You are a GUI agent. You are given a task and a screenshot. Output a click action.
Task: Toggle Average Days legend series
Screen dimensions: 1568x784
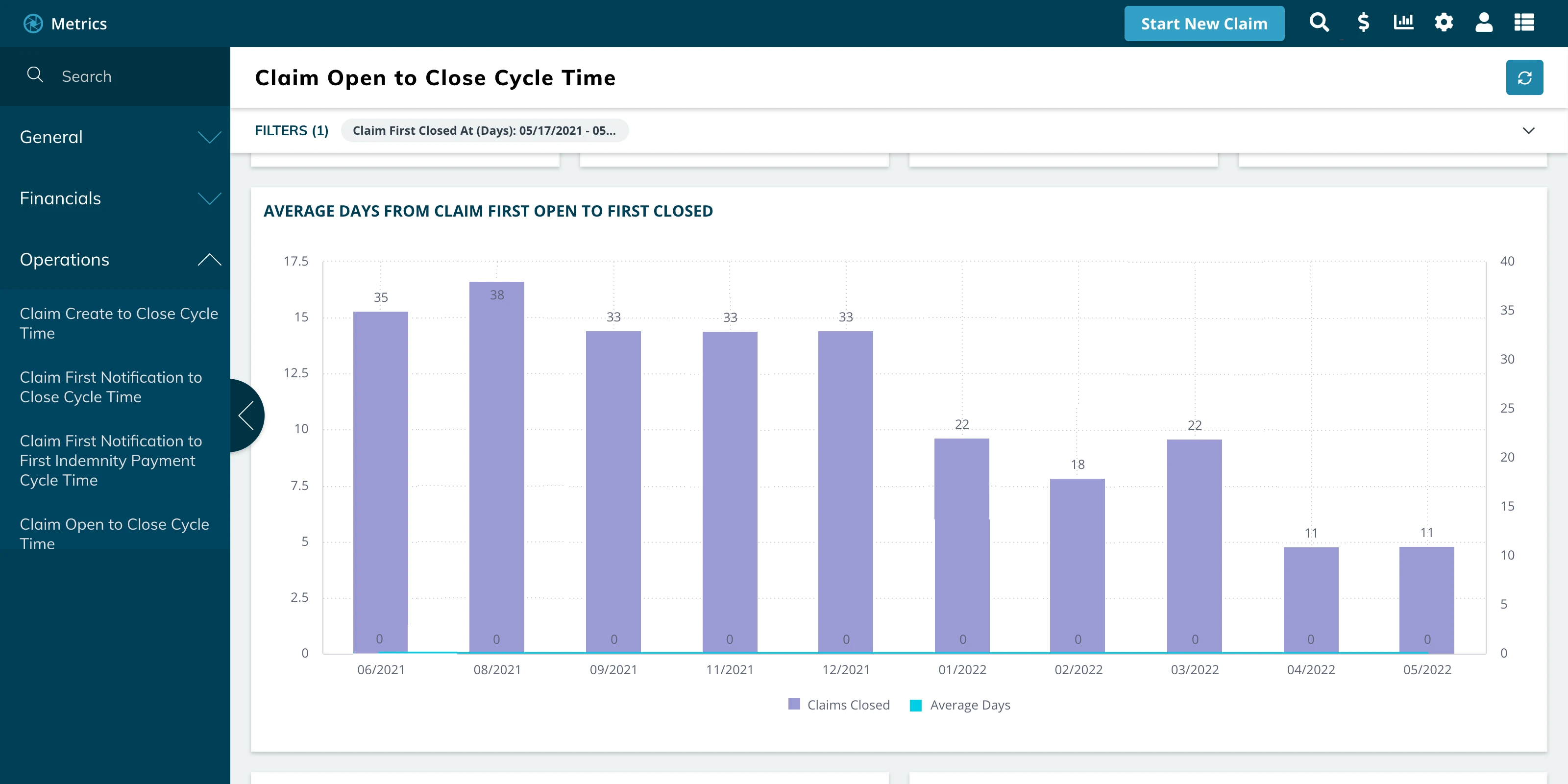pos(960,705)
